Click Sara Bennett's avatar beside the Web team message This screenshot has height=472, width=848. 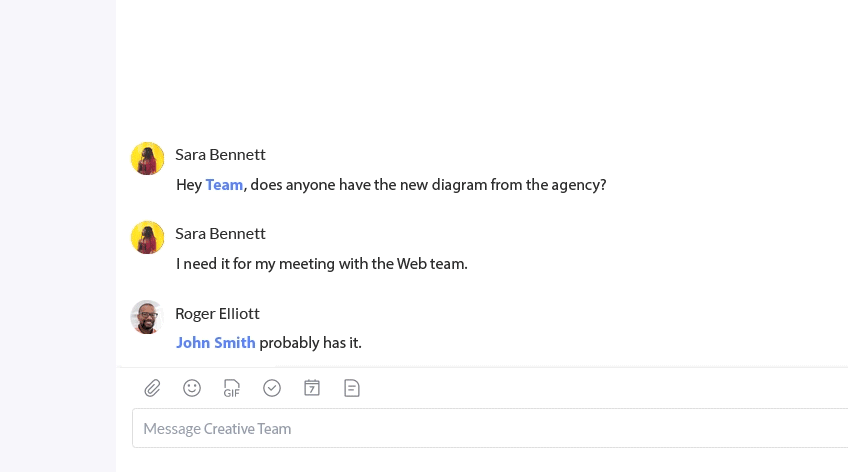(148, 237)
